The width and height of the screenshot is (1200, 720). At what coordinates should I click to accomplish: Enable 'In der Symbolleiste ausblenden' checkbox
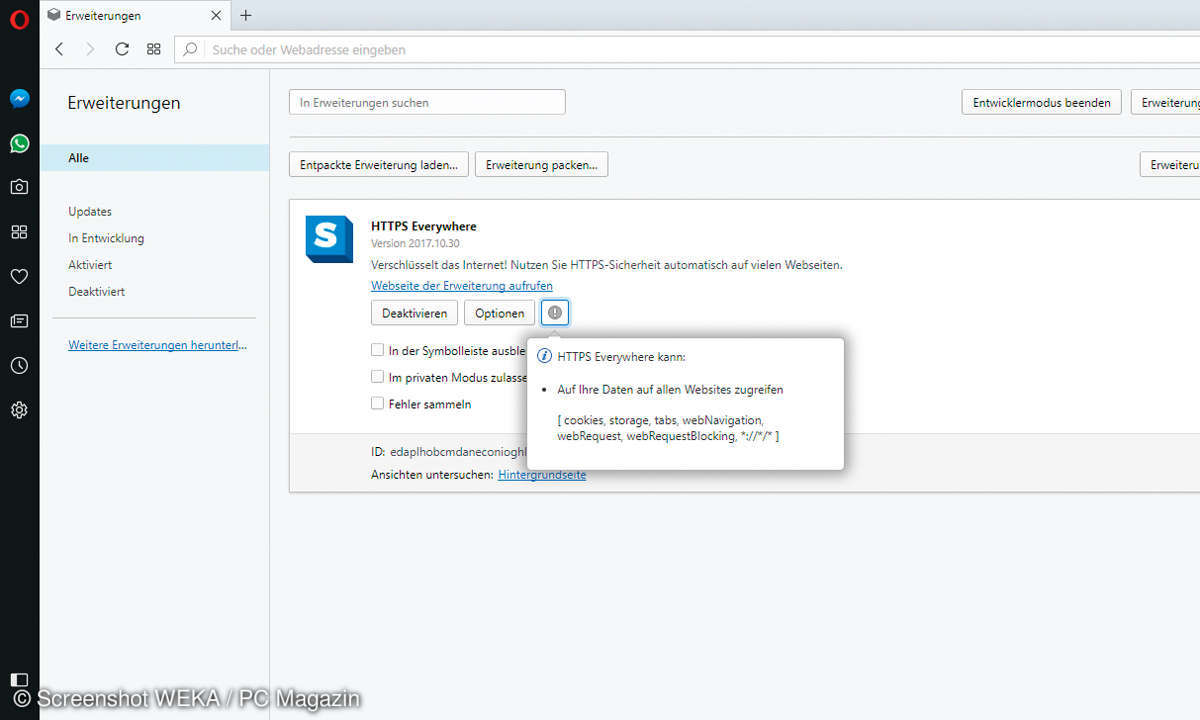pos(377,350)
